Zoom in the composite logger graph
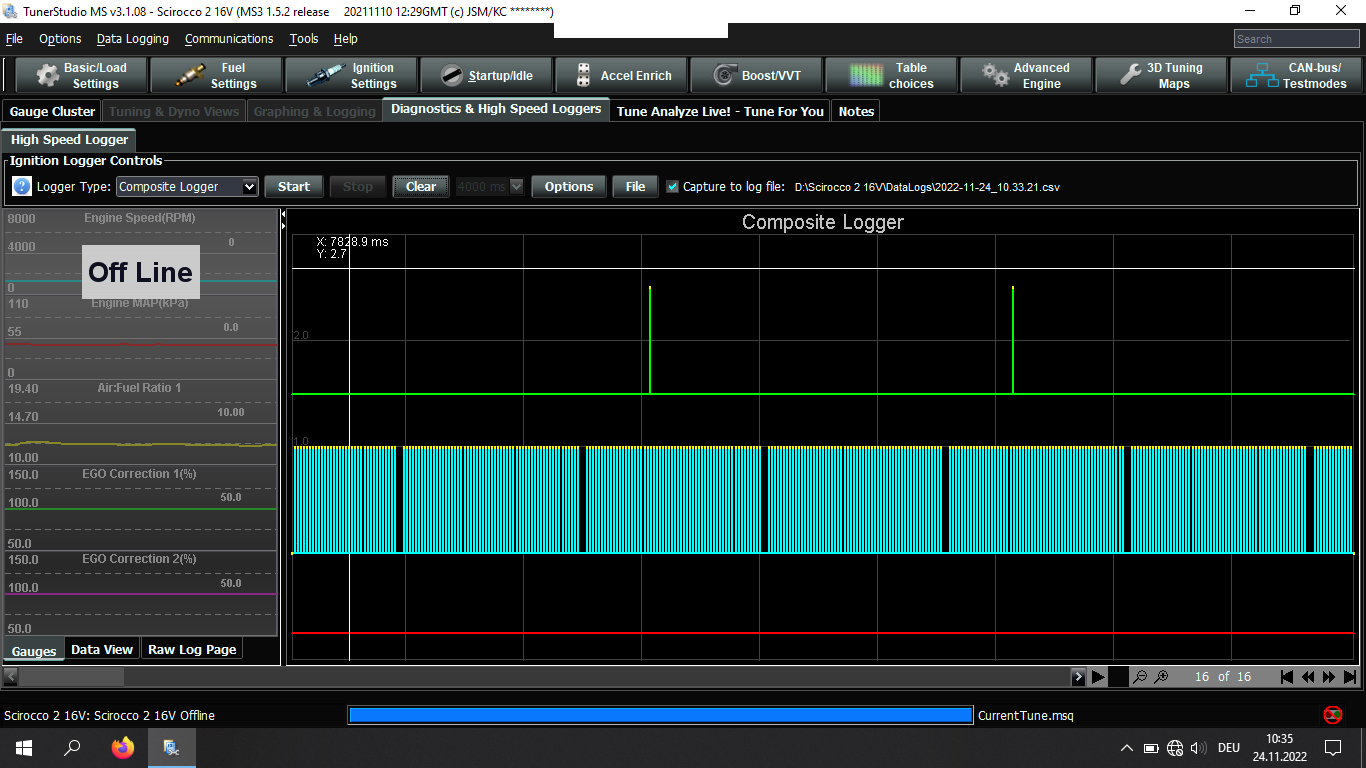The width and height of the screenshot is (1366, 768). [x=1161, y=677]
